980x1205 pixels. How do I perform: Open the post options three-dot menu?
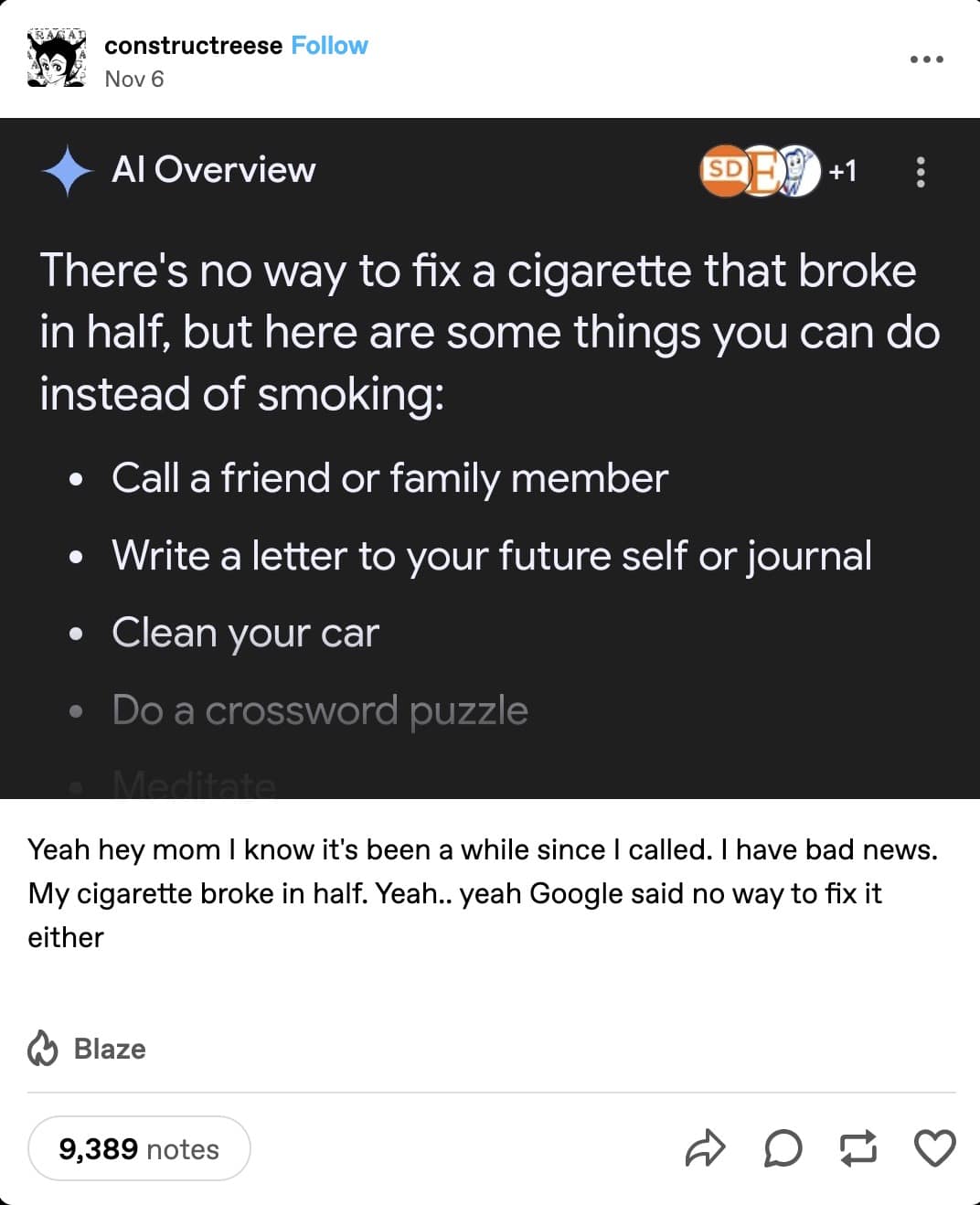926,60
